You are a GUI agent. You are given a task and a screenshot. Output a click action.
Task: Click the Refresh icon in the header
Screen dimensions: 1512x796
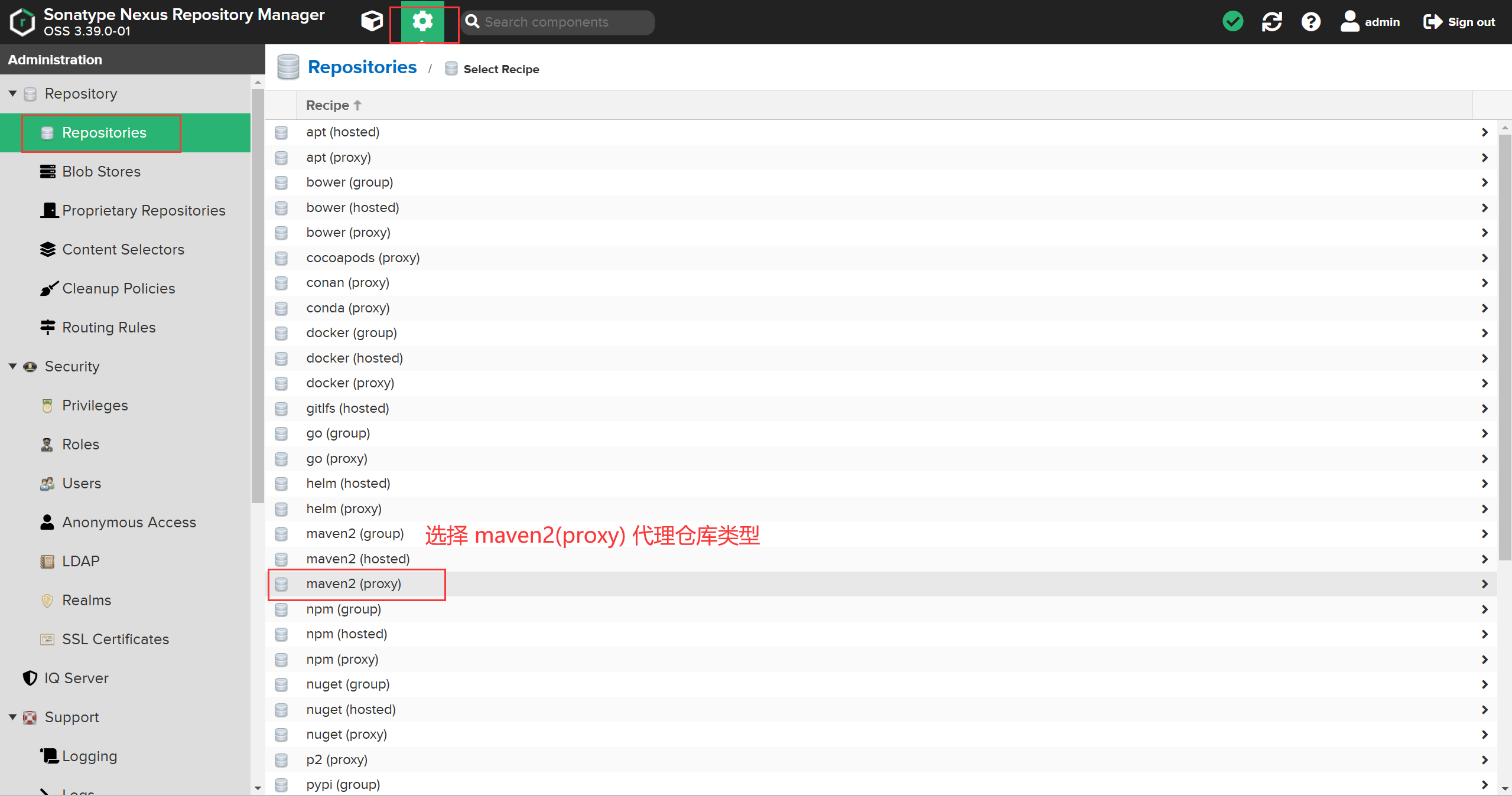click(x=1272, y=22)
